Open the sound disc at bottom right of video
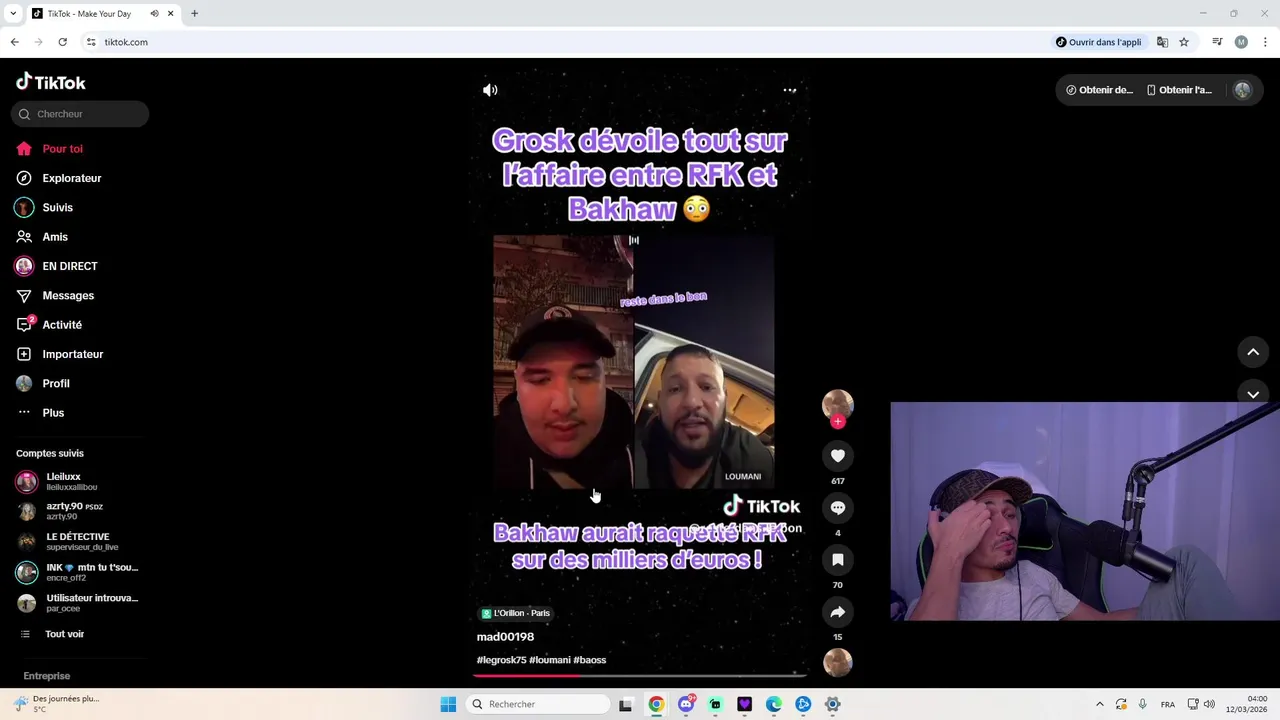Image resolution: width=1280 pixels, height=720 pixels. (838, 662)
